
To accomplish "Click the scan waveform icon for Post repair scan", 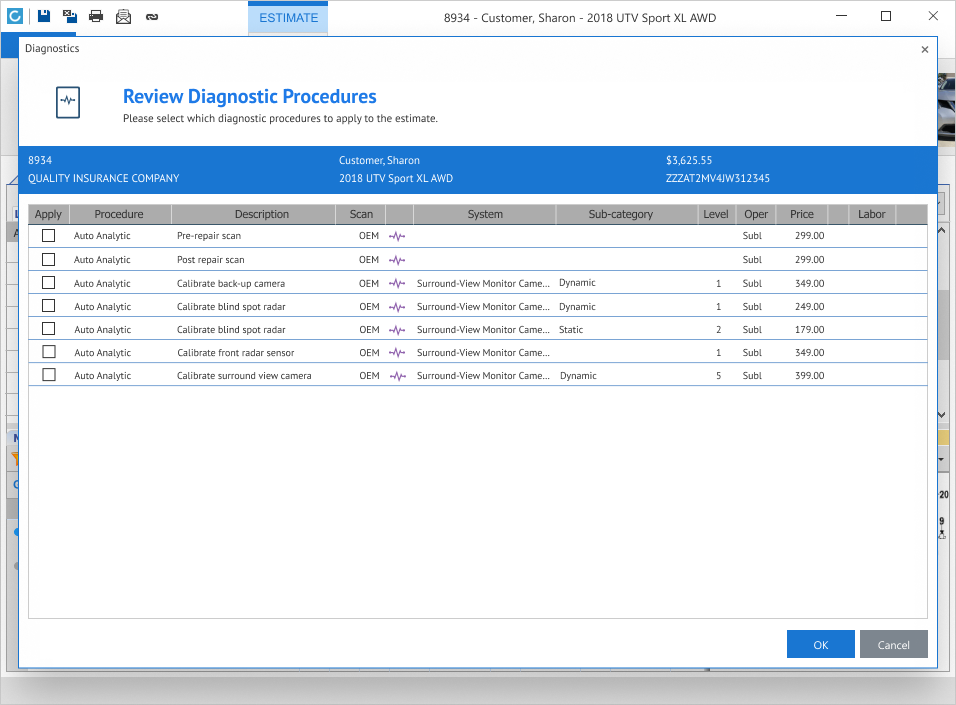I will (x=397, y=260).
